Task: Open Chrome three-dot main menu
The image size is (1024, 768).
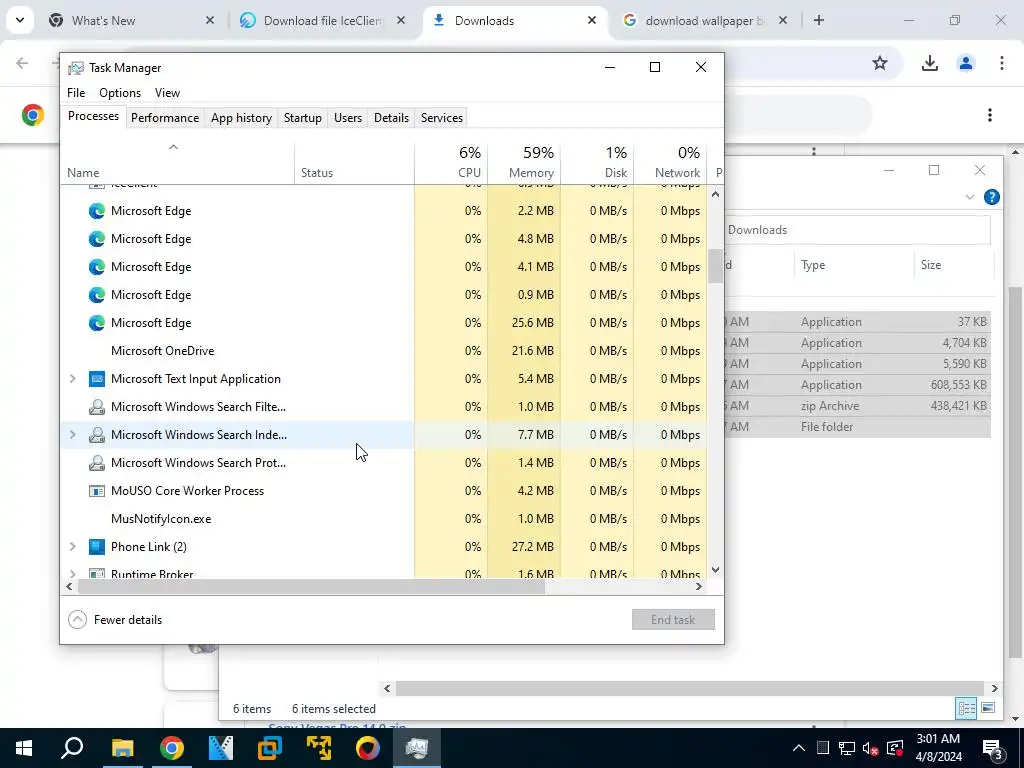Action: click(1002, 63)
